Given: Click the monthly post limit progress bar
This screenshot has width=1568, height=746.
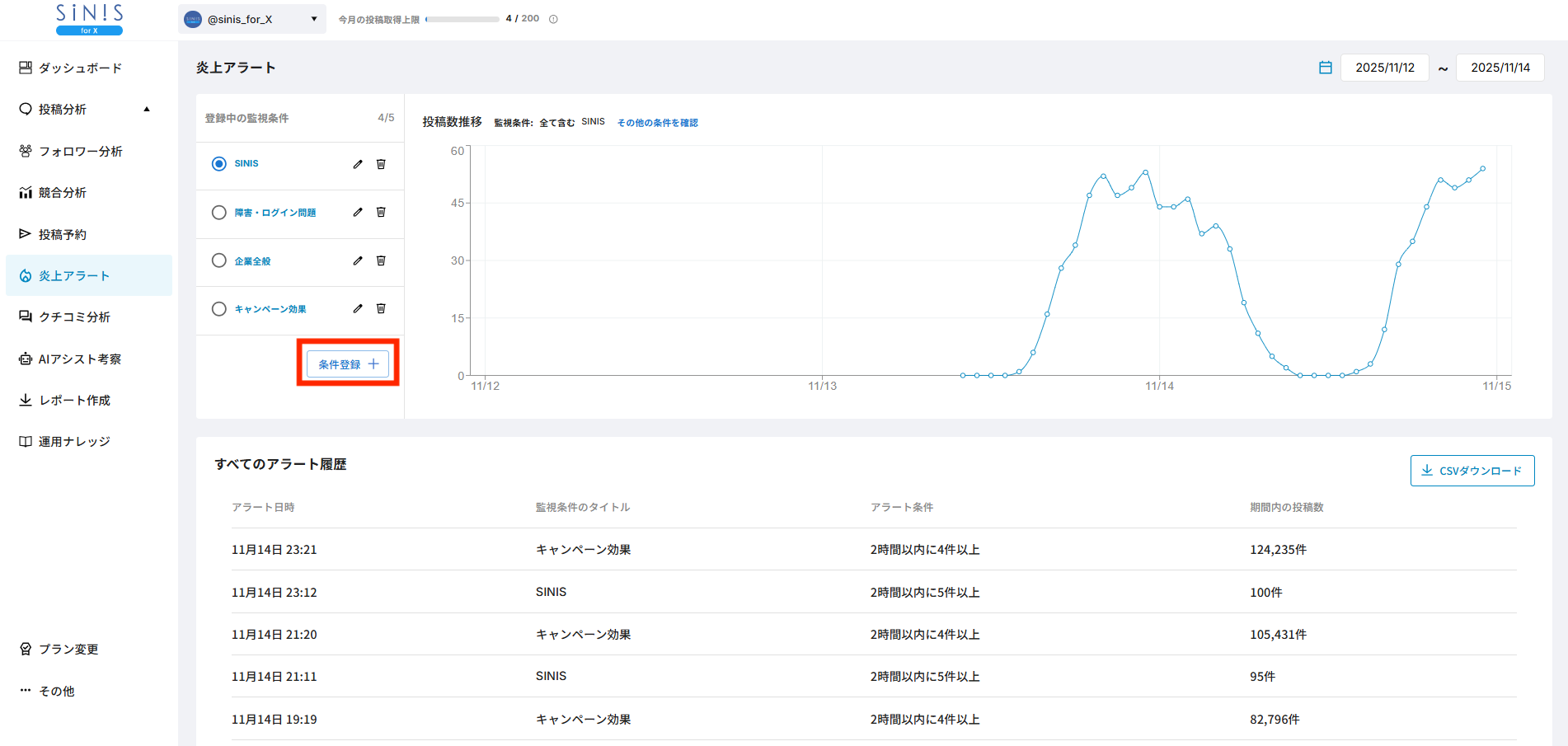Looking at the screenshot, I should (462, 19).
